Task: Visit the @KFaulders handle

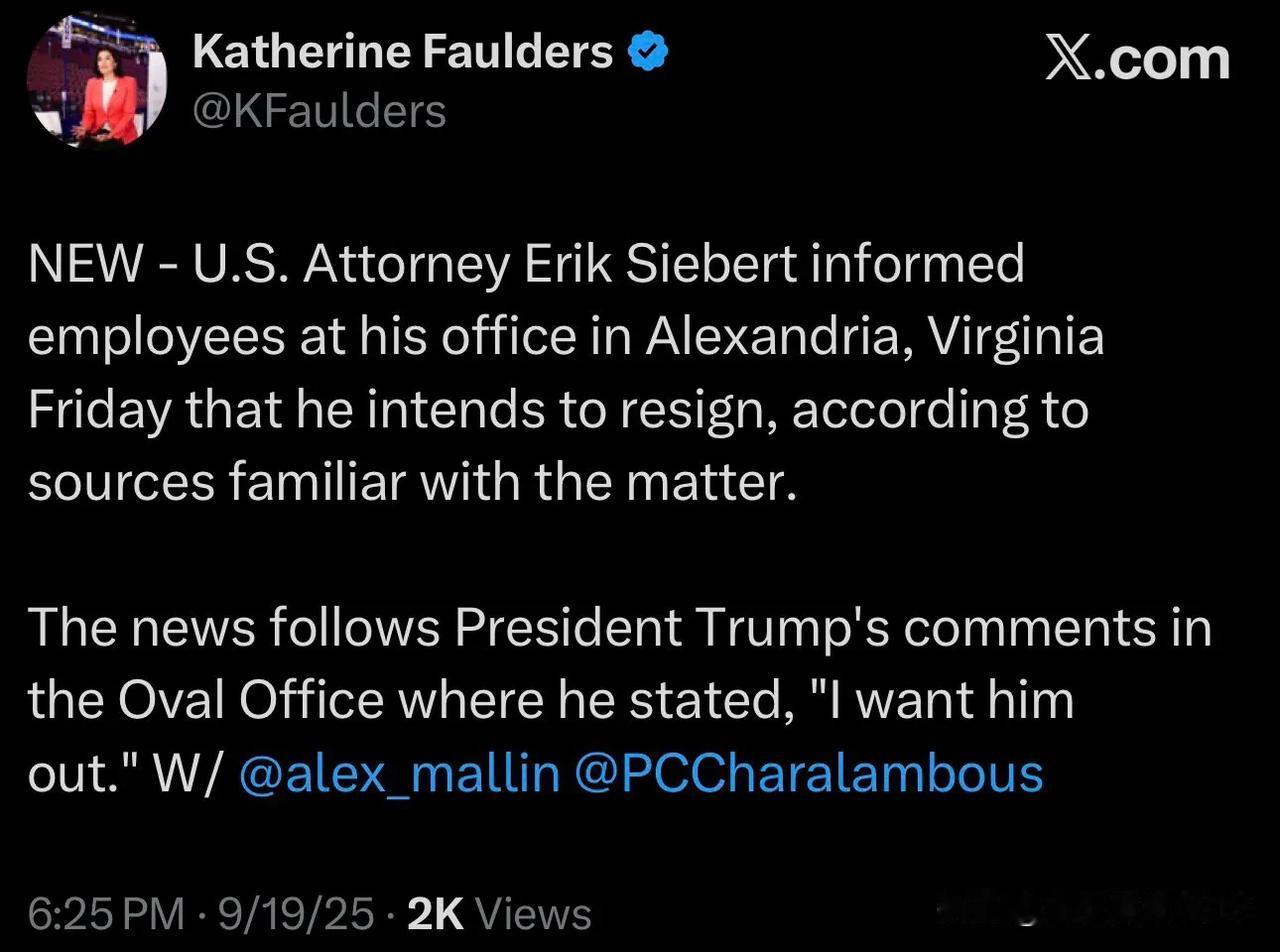Action: pos(319,110)
